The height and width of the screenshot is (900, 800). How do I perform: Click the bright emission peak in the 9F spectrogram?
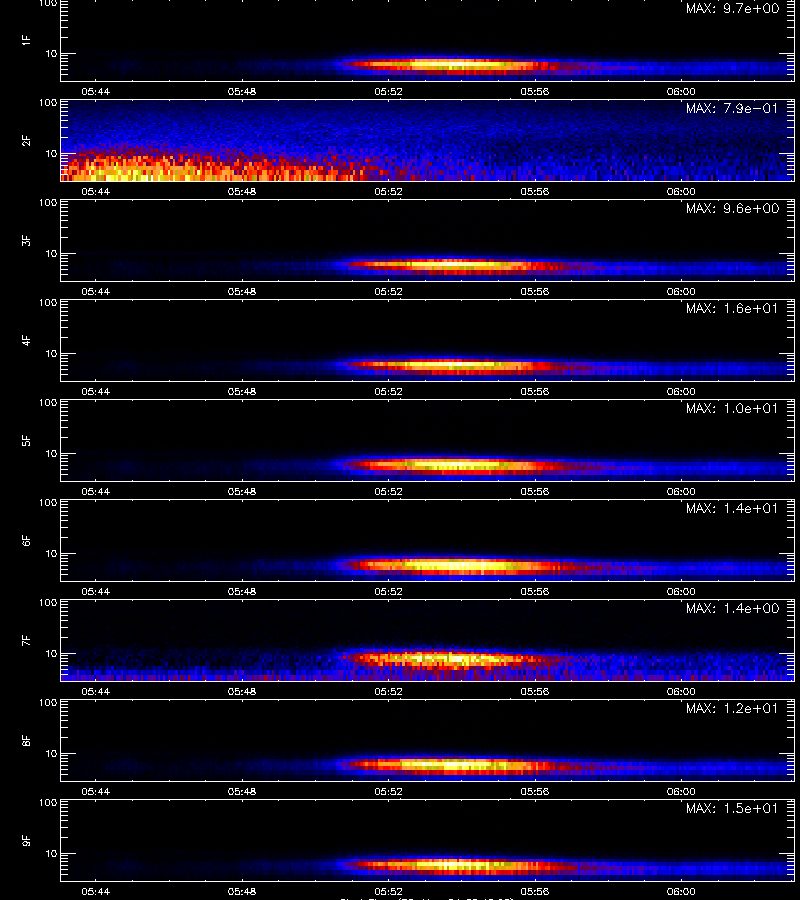click(x=453, y=864)
